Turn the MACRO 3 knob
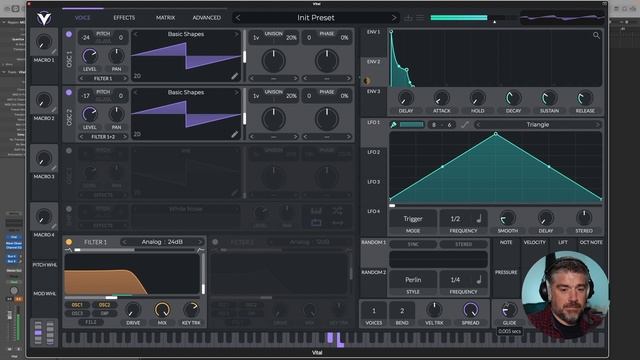This screenshot has width=640, height=360. coord(44,158)
